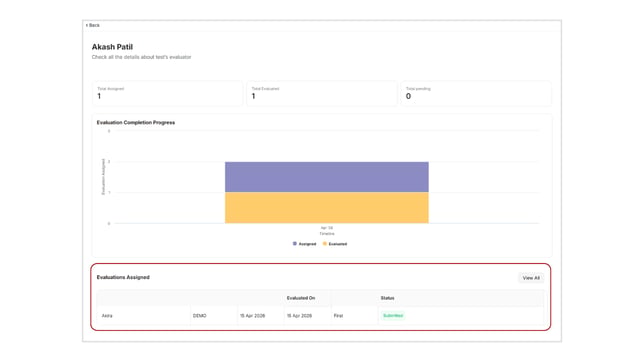
Task: Toggle the Assigned legend series
Action: click(304, 244)
